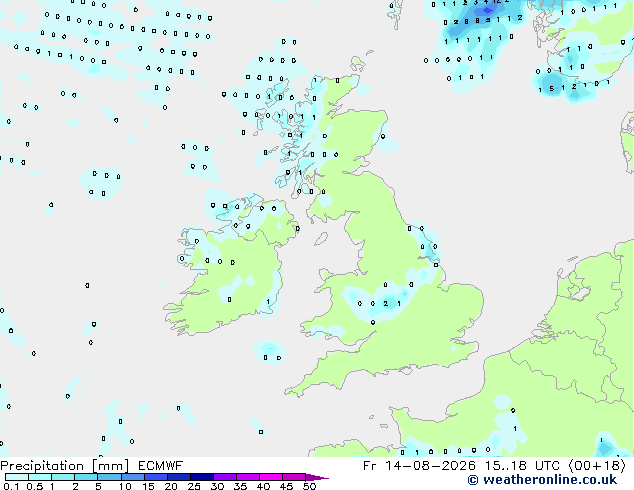This screenshot has width=634, height=490.
Task: Select the 40–45 mm magenta legend swatch
Action: click(x=271, y=477)
